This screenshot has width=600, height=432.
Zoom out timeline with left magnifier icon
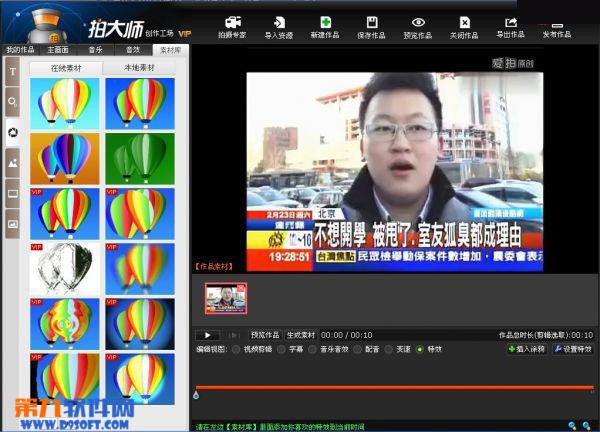pos(572,425)
